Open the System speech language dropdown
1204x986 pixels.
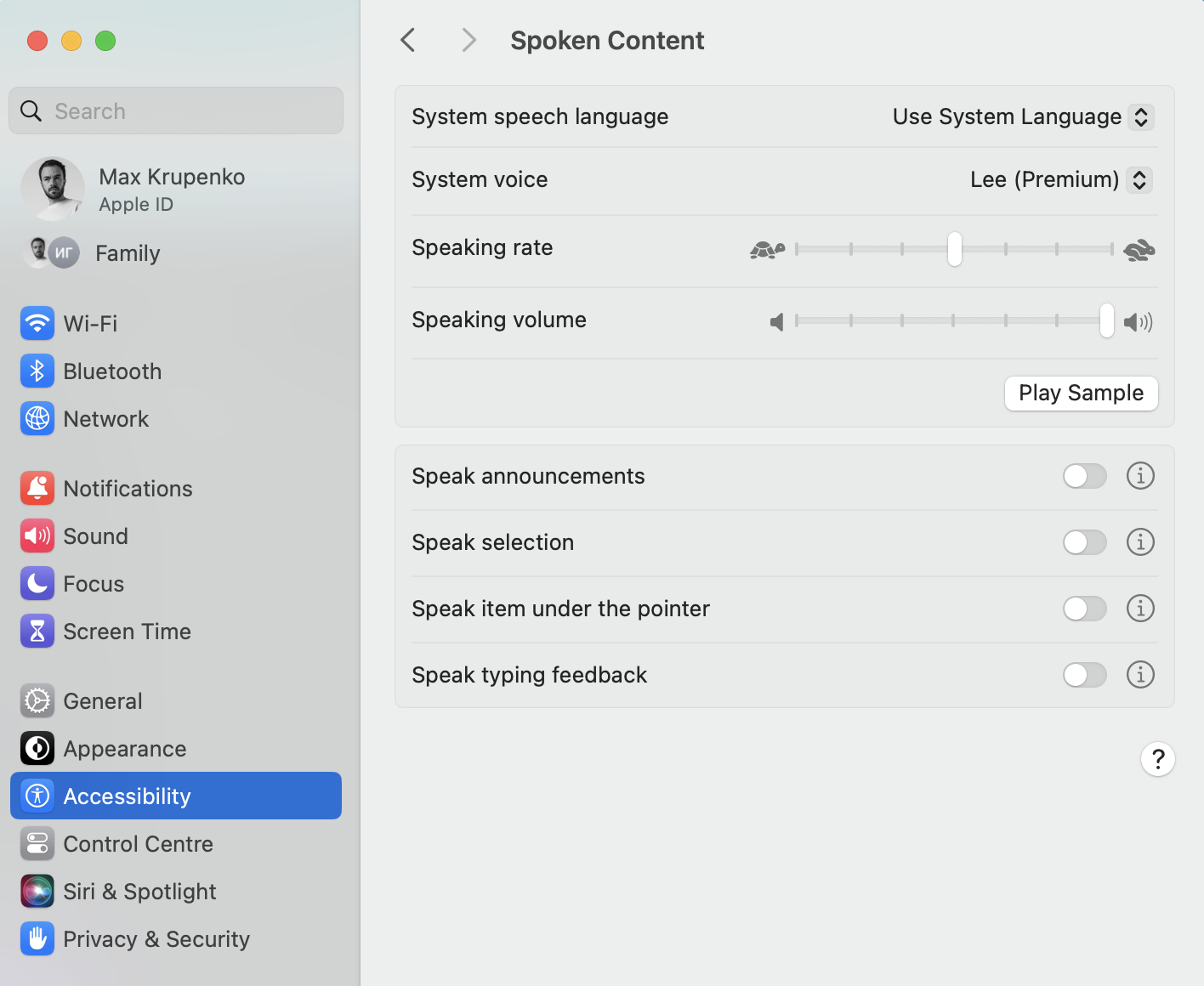(x=1140, y=116)
